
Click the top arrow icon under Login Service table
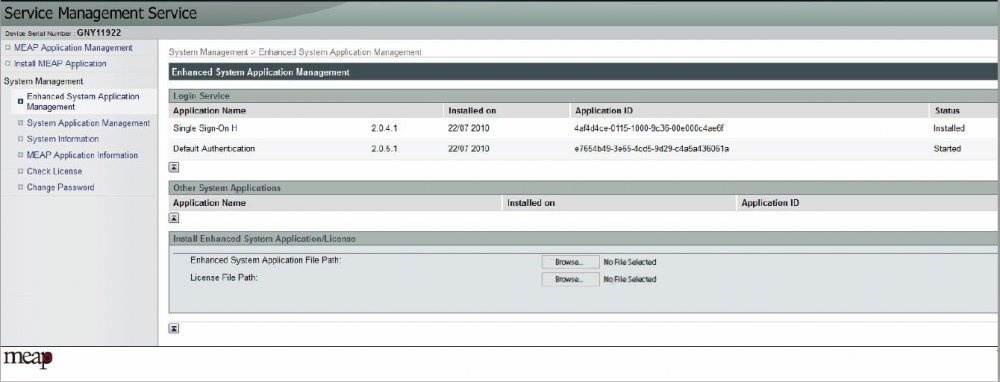[x=173, y=168]
